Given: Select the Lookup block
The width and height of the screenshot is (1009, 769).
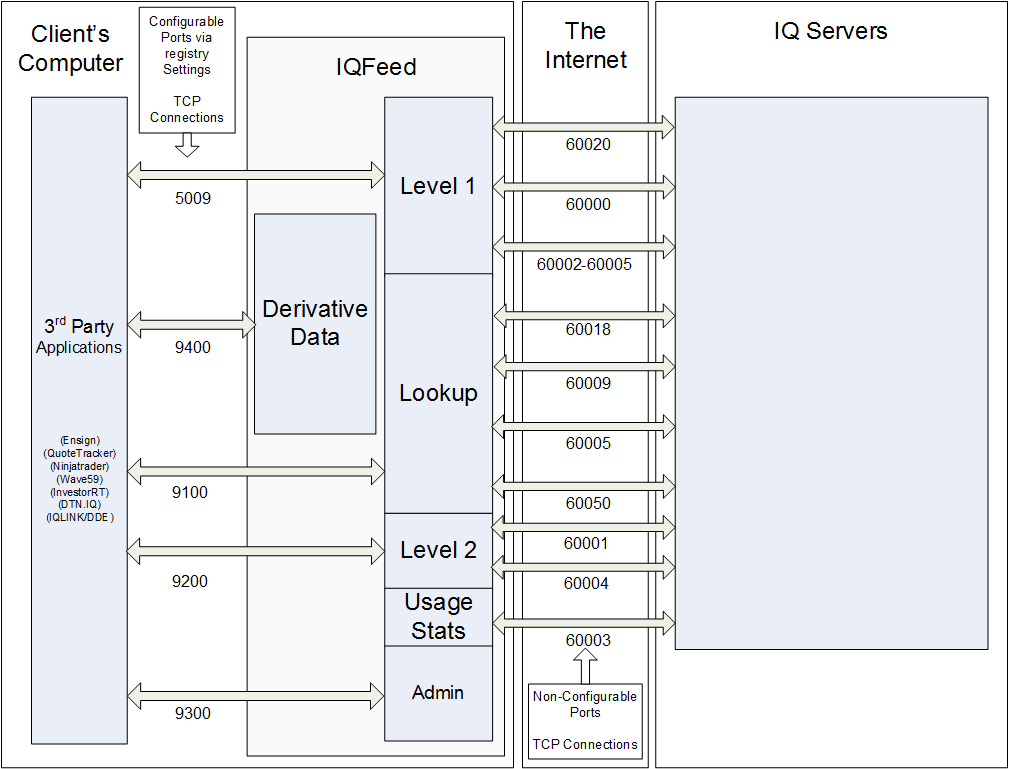Looking at the screenshot, I should click(438, 393).
